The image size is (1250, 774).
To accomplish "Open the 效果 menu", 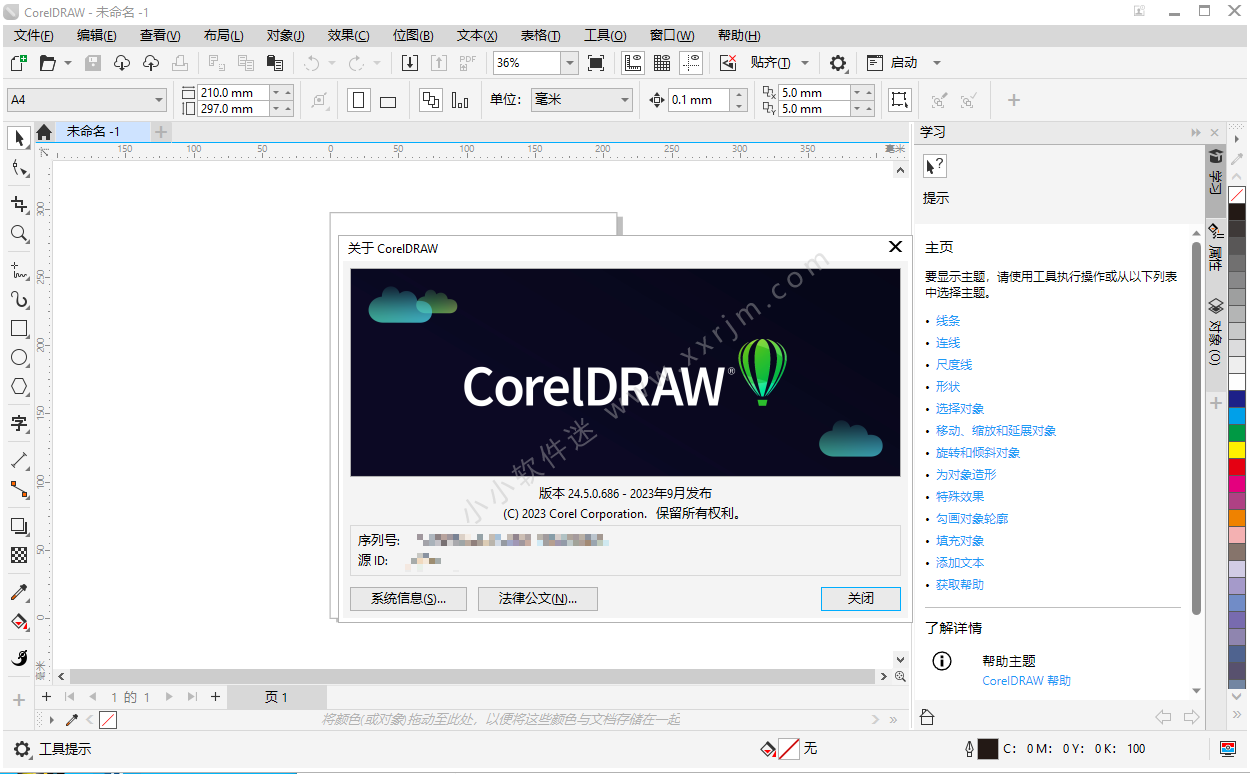I will click(348, 35).
